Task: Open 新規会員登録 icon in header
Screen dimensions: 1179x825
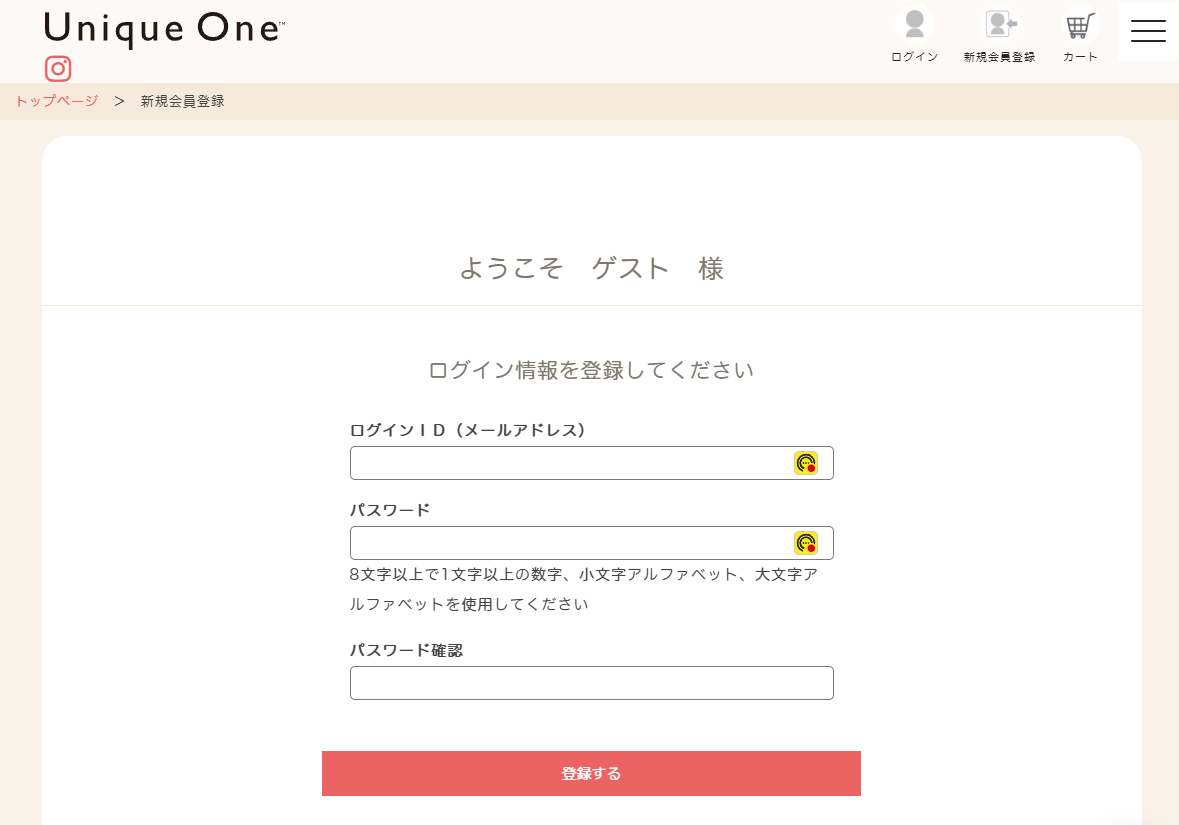Action: (999, 25)
